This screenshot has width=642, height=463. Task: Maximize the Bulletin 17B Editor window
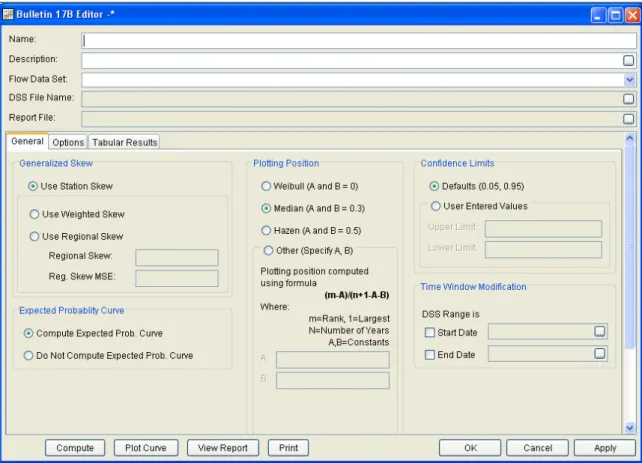pos(615,16)
